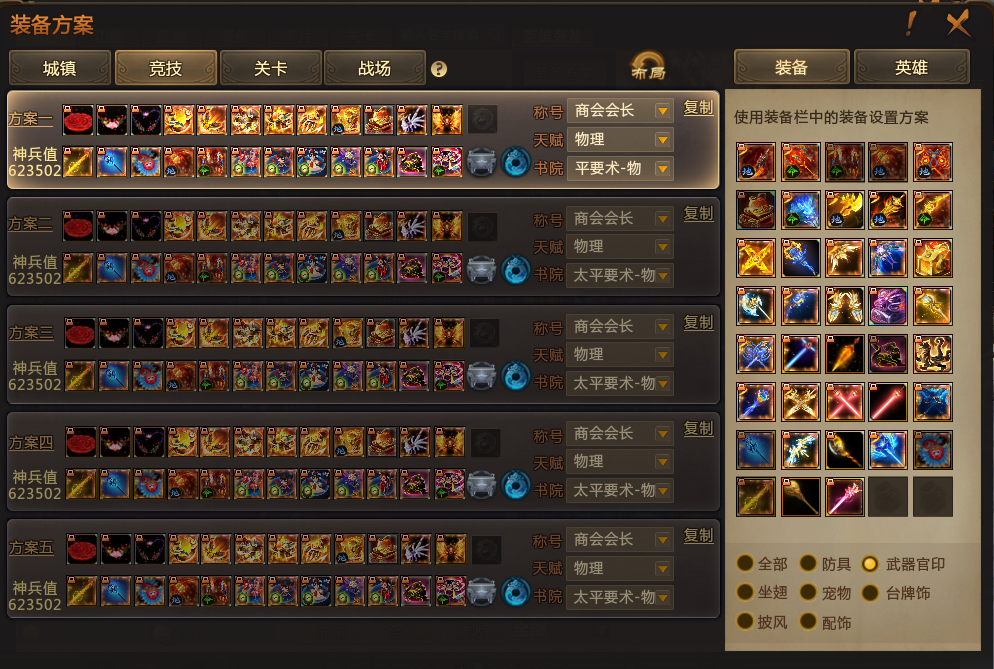Click the silver cauldron icon in 方案二
The width and height of the screenshot is (994, 669).
(481, 270)
